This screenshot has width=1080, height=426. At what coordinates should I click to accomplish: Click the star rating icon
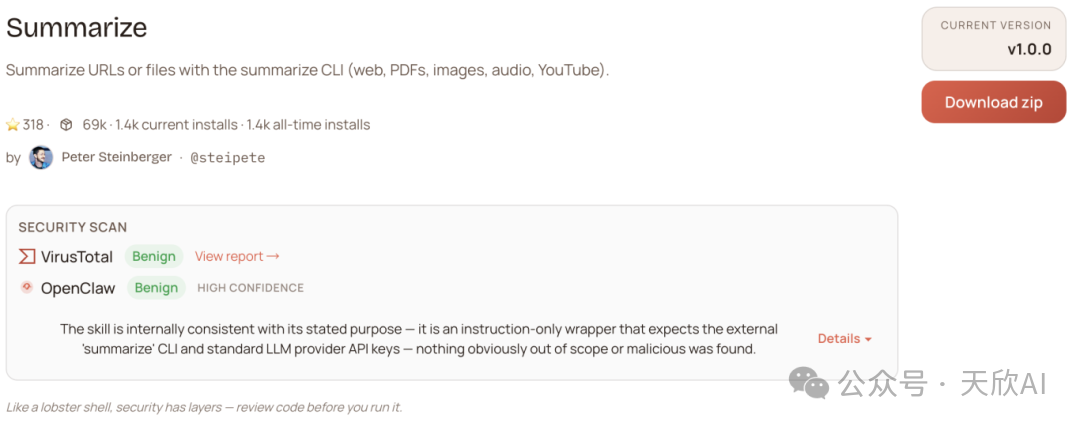pyautogui.click(x=13, y=125)
